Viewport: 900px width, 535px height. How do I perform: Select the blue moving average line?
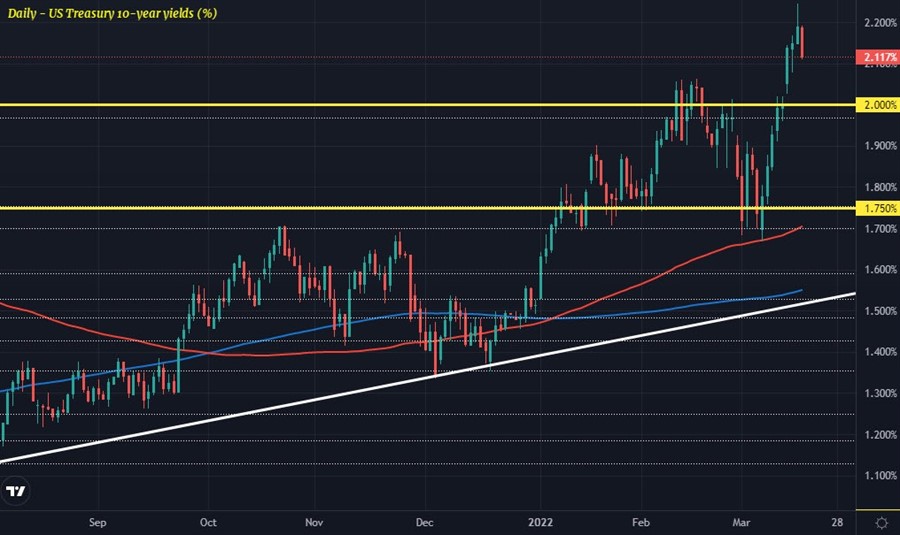(x=300, y=330)
